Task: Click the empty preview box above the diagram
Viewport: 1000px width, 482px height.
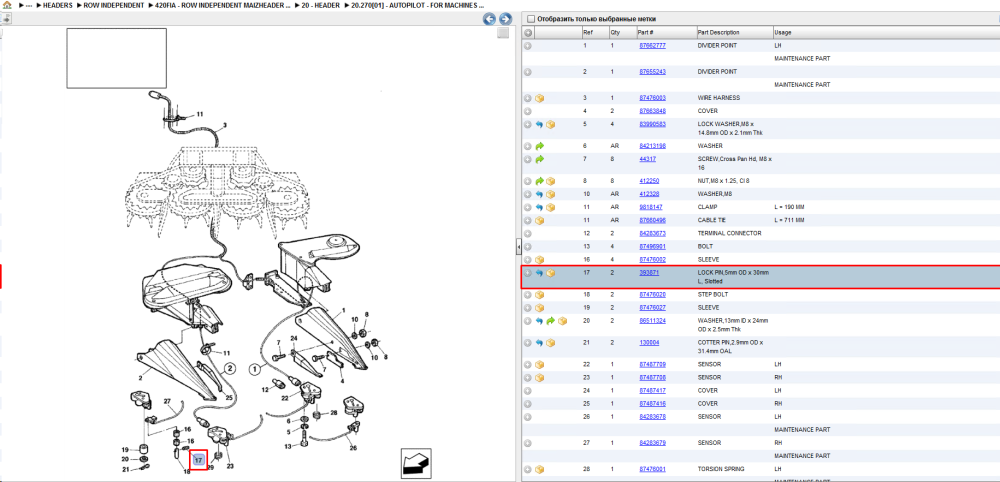Action: click(x=117, y=58)
